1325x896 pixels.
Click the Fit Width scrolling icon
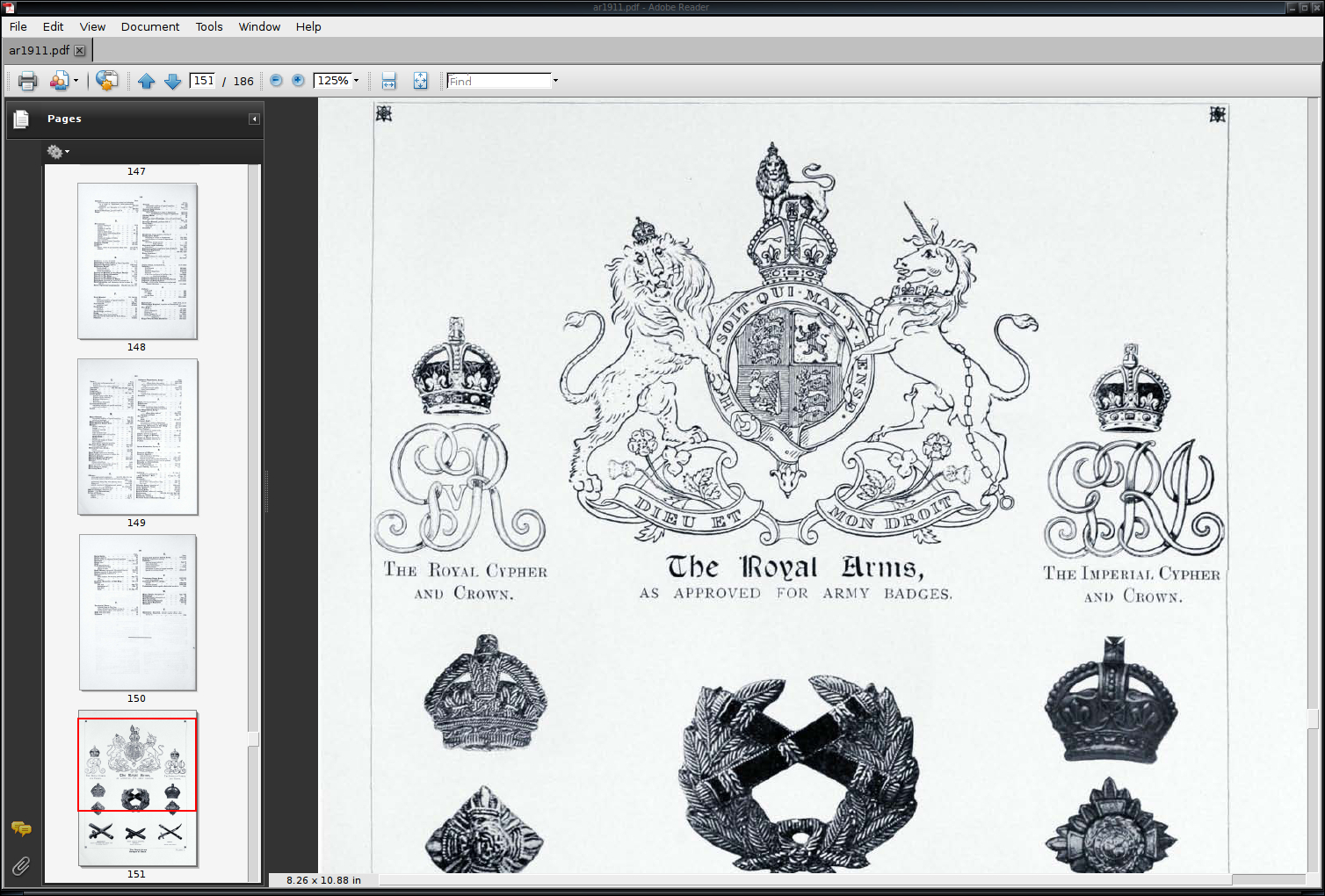coord(388,81)
